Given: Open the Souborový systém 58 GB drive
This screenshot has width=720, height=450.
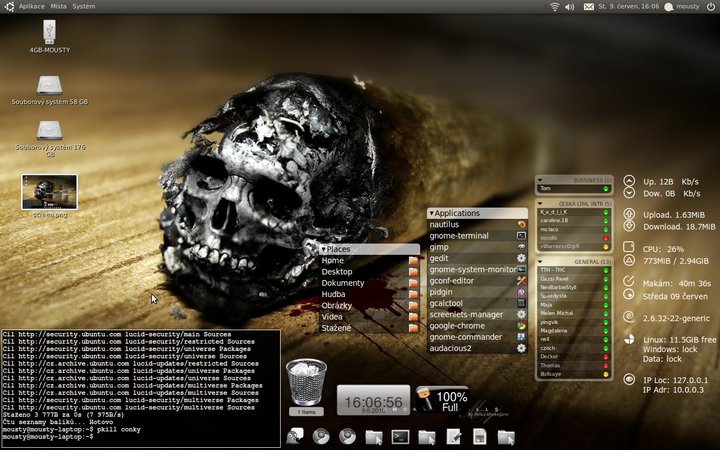Looking at the screenshot, I should click(49, 86).
